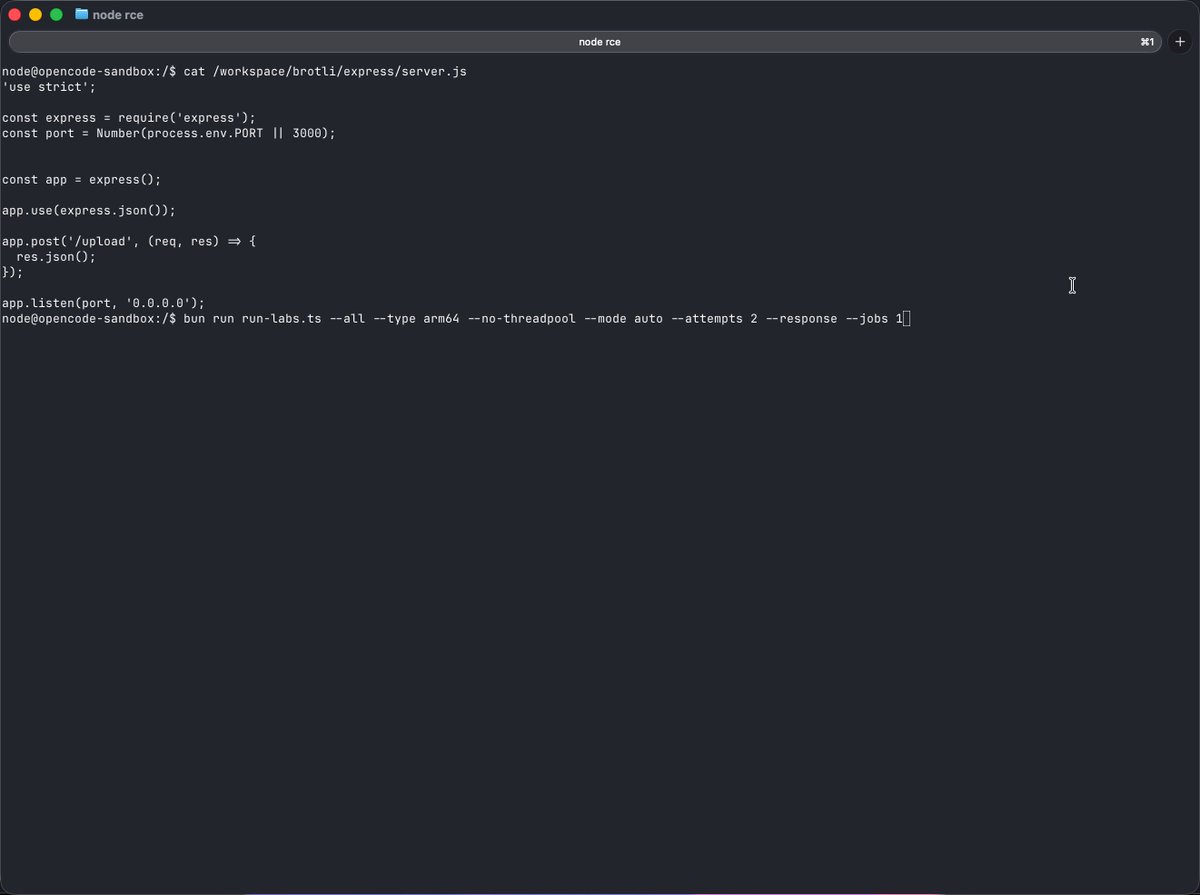Click the 'app.use(express.json());' line

[x=89, y=210]
